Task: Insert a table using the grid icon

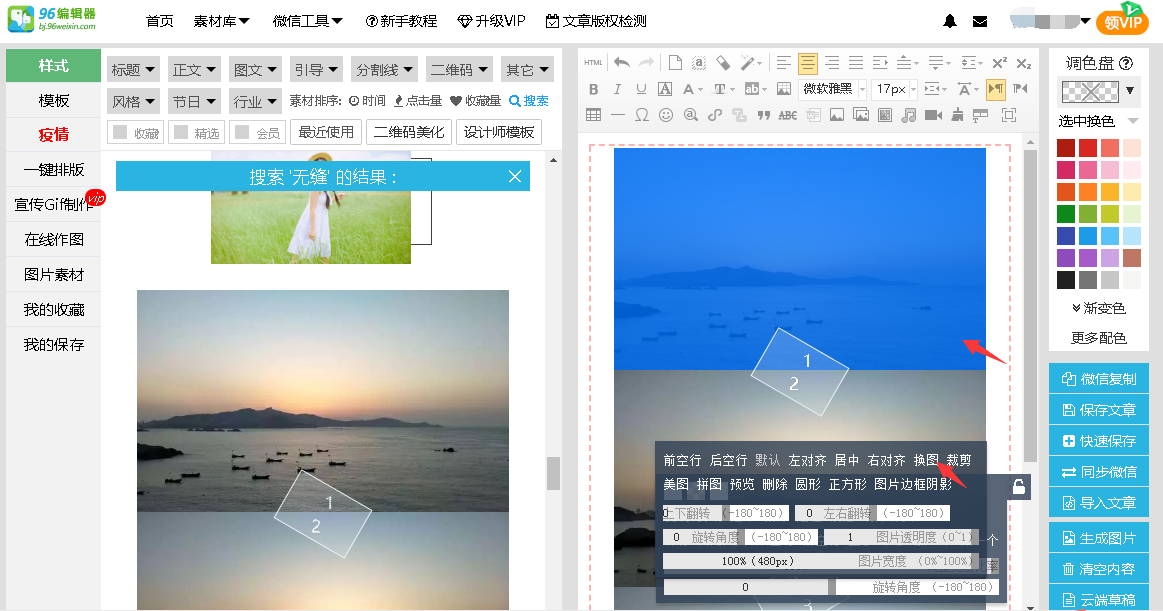Action: [593, 115]
